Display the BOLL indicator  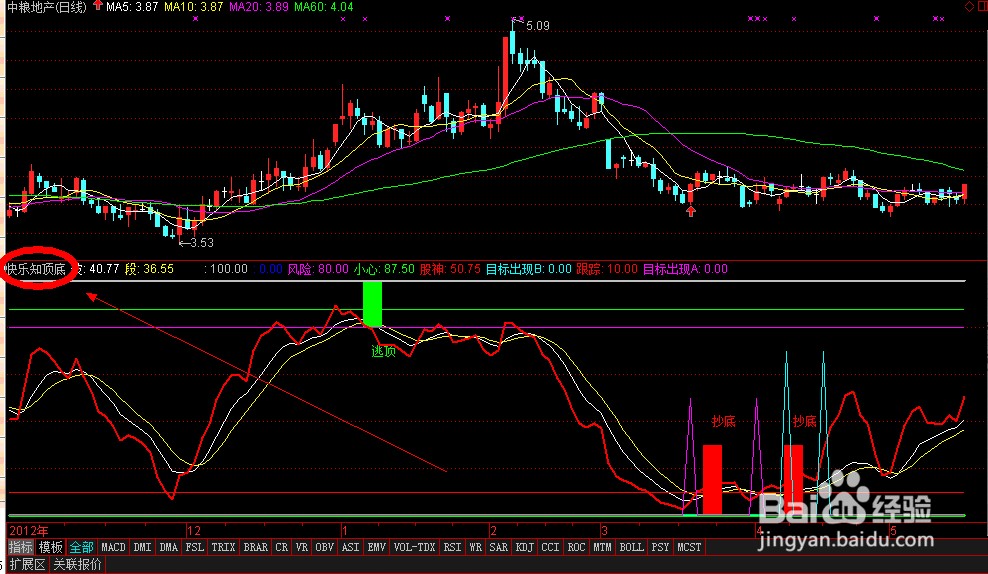[631, 547]
